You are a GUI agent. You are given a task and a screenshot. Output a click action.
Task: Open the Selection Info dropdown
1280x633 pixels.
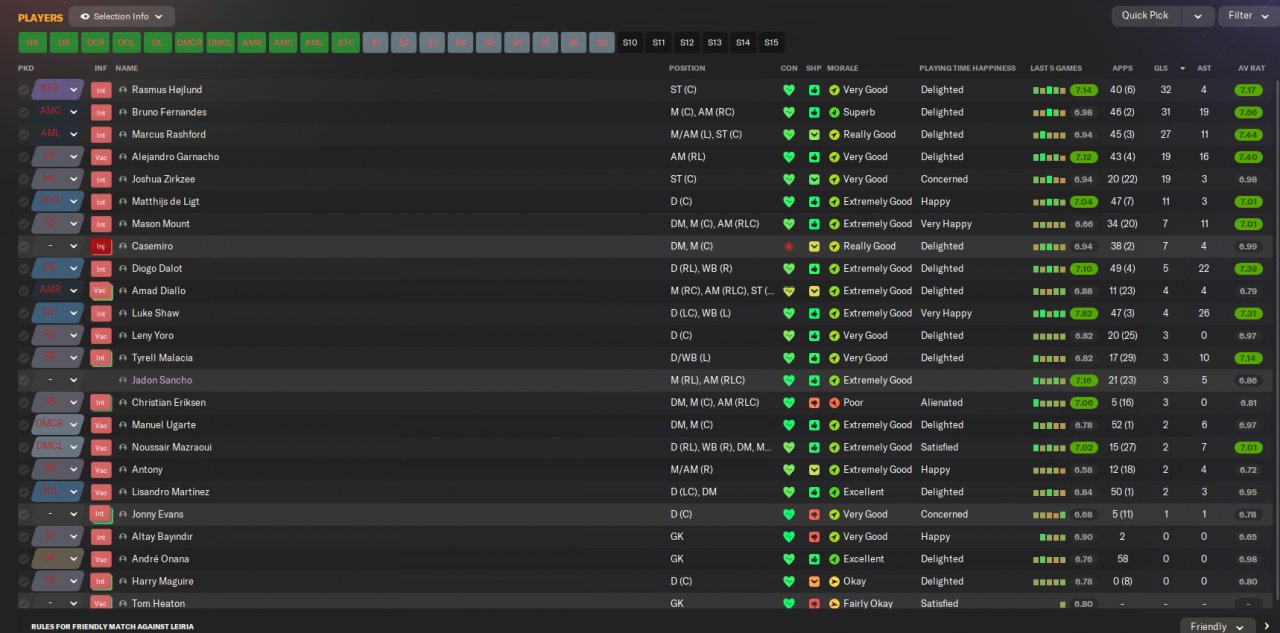[x=122, y=16]
